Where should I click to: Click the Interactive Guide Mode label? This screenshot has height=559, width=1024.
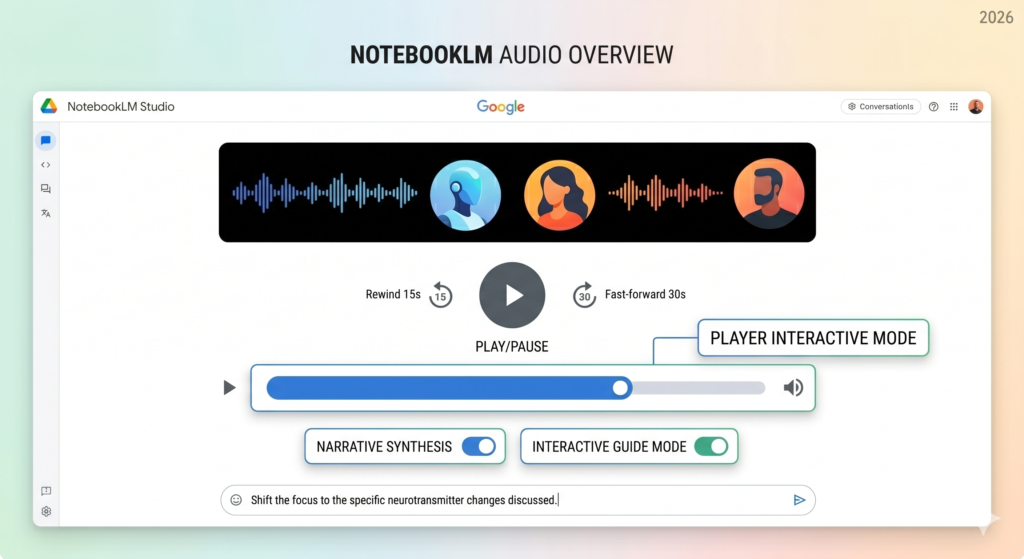[609, 447]
